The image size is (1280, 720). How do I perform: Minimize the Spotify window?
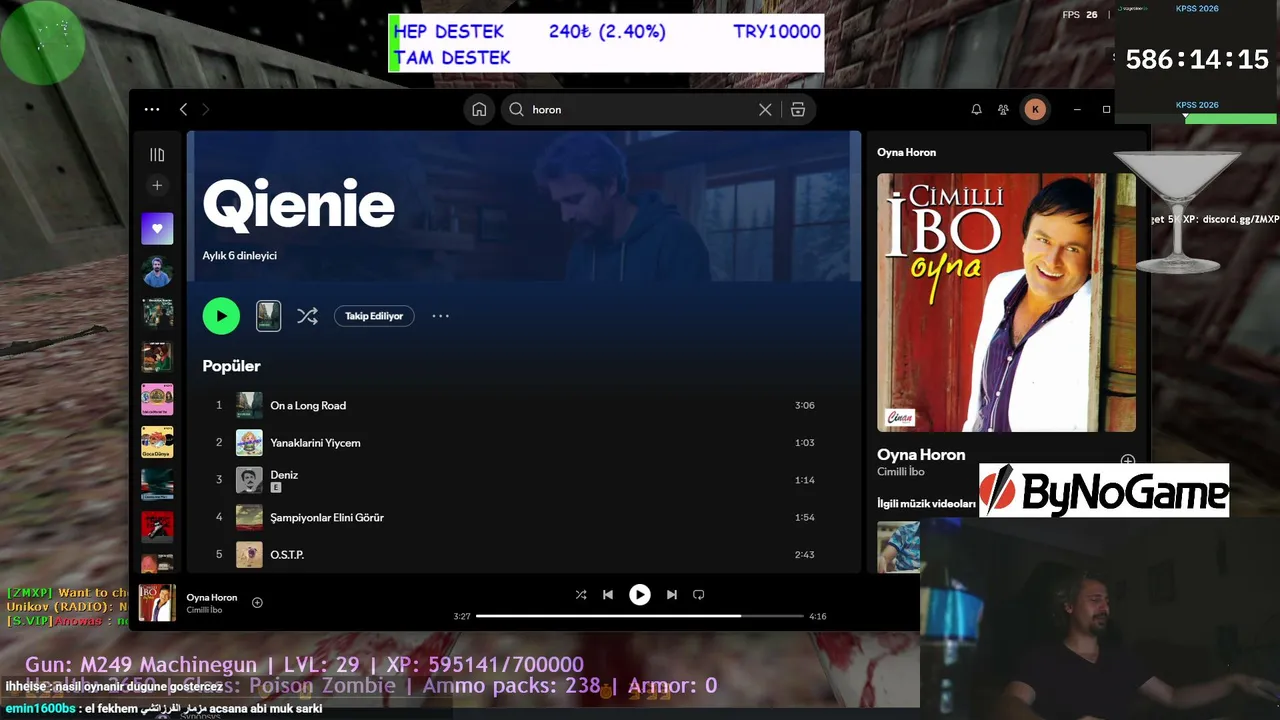click(1077, 110)
